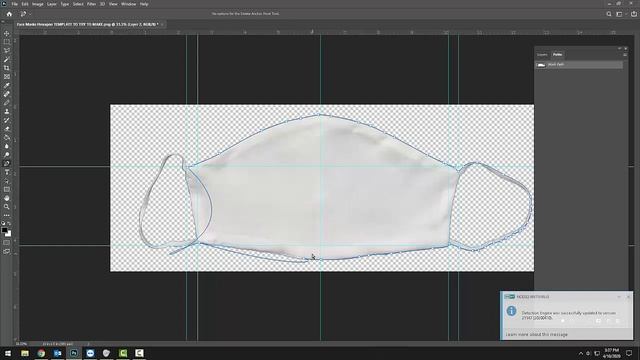Select the Healing Brush tool

[x=7, y=94]
